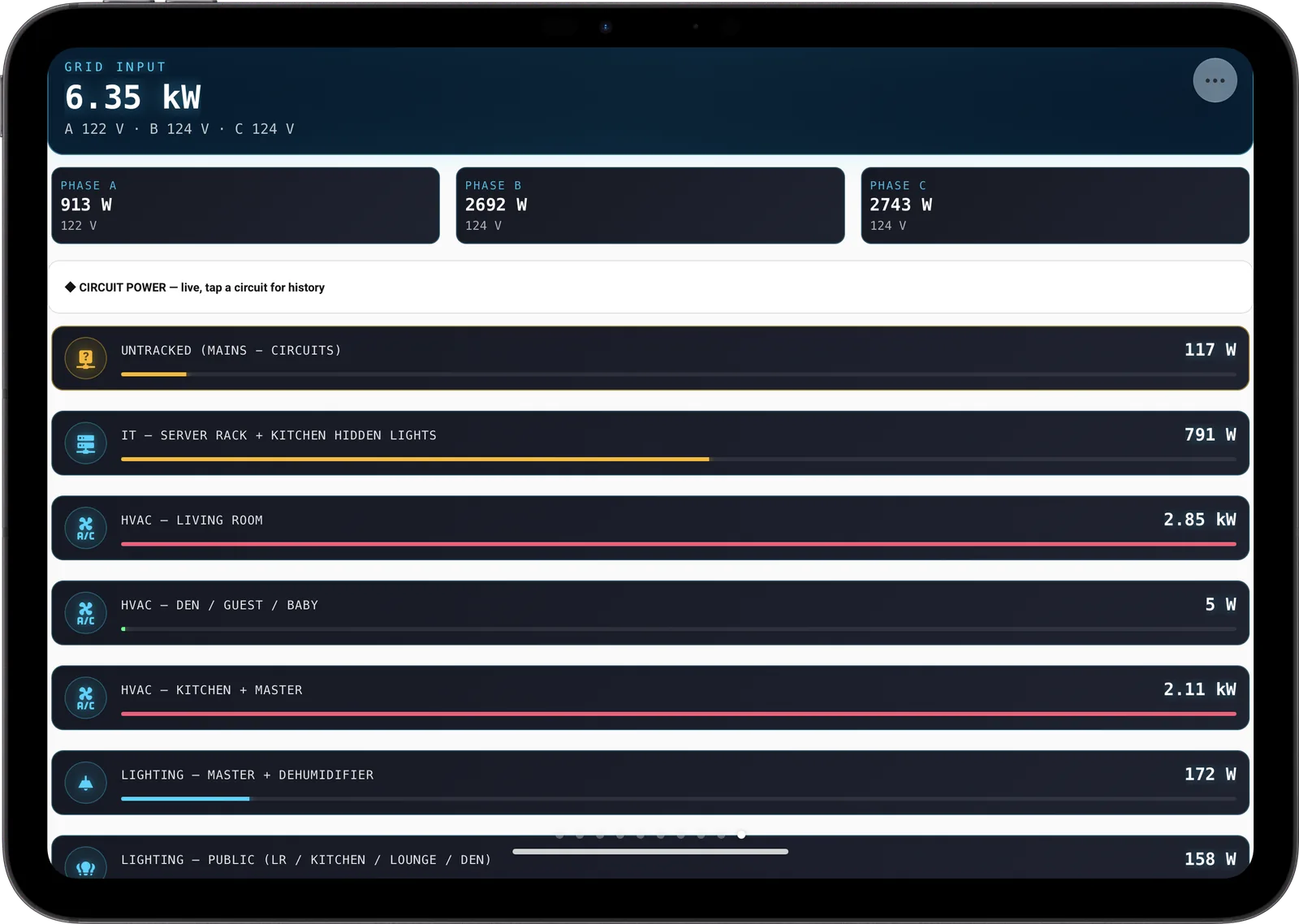Image resolution: width=1299 pixels, height=924 pixels.
Task: Tap the 913 W Phase A reading
Action: coord(86,205)
